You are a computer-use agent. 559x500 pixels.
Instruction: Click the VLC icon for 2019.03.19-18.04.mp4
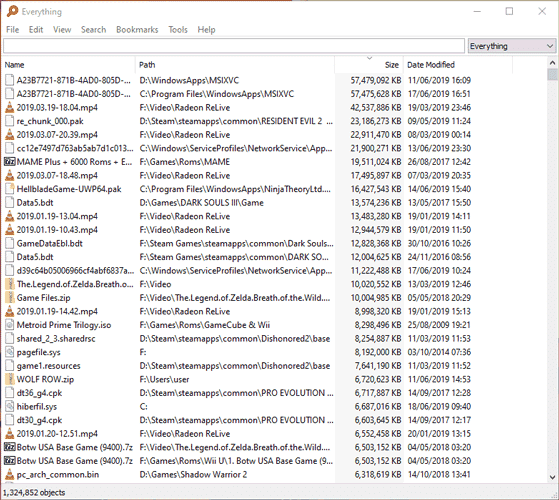tap(10, 107)
